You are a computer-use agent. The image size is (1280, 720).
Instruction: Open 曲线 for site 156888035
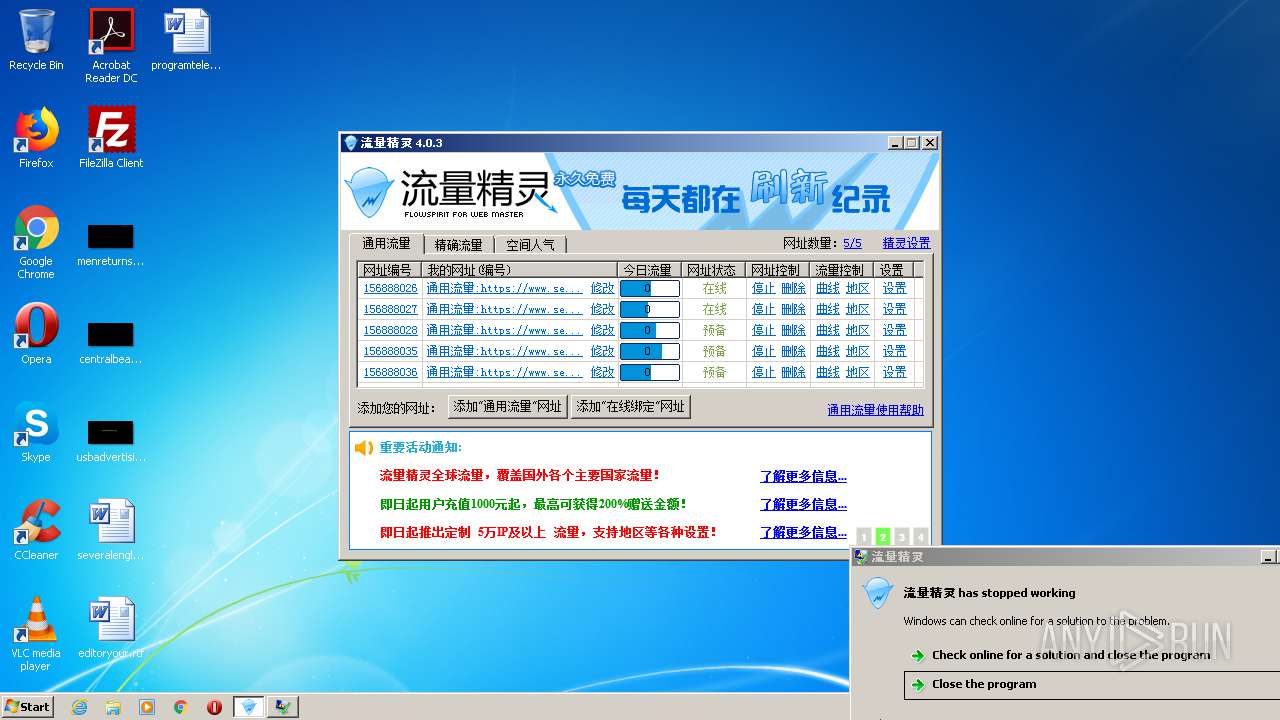click(828, 351)
